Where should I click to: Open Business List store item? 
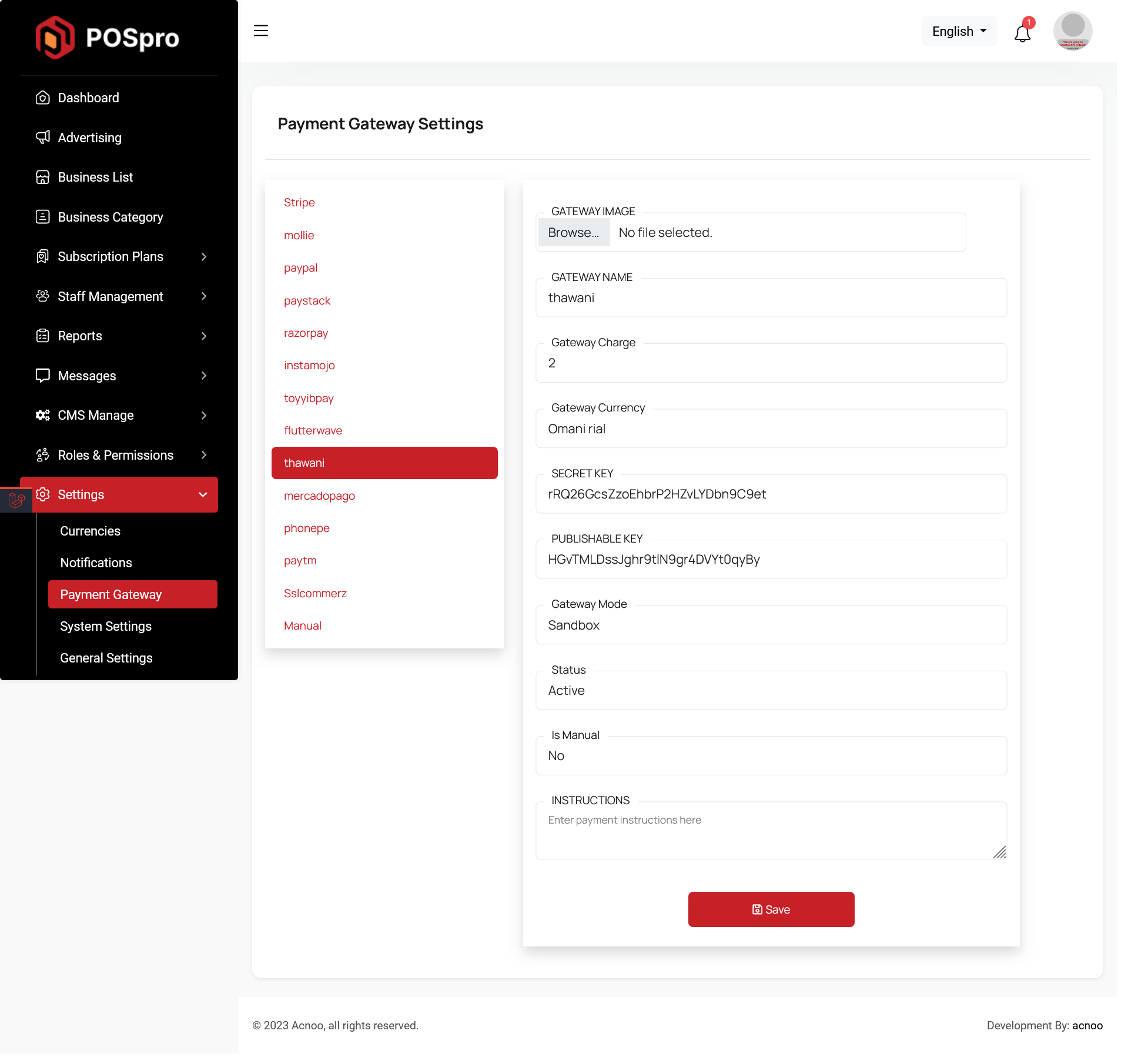(x=95, y=177)
